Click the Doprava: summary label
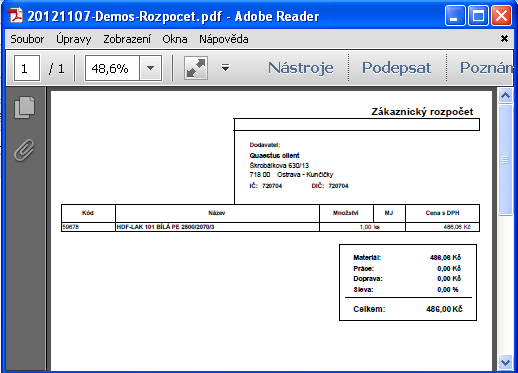This screenshot has width=518, height=373. coord(368,279)
